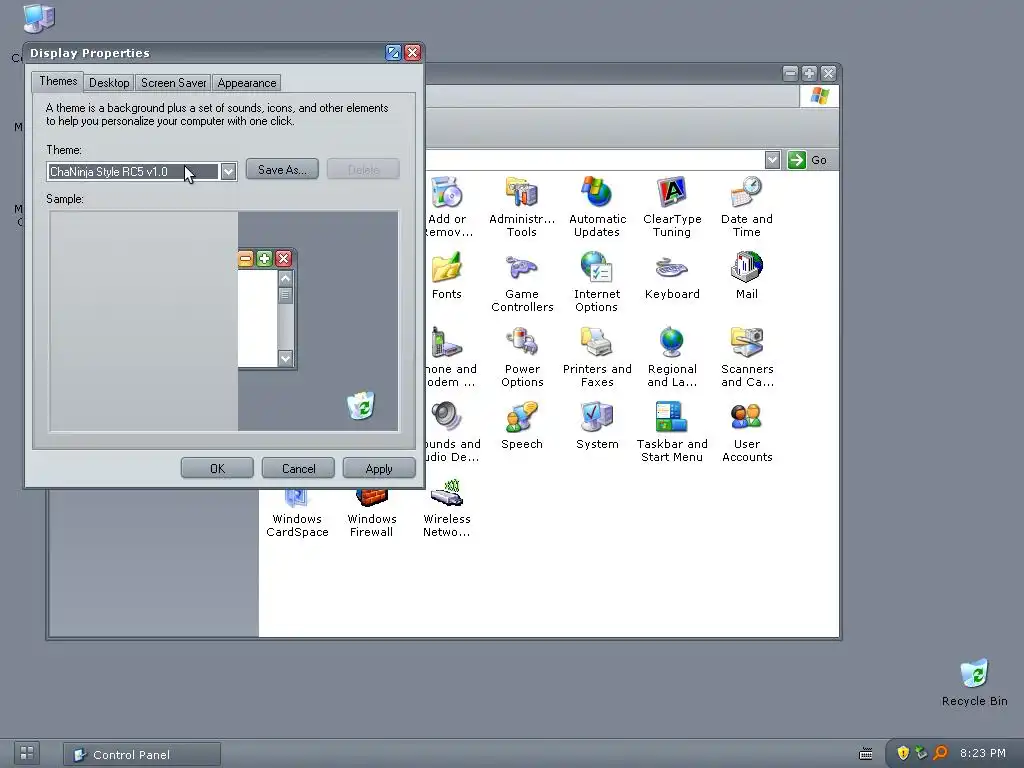Open Game Controllers icon
This screenshot has height=768, width=1024.
pos(522,268)
